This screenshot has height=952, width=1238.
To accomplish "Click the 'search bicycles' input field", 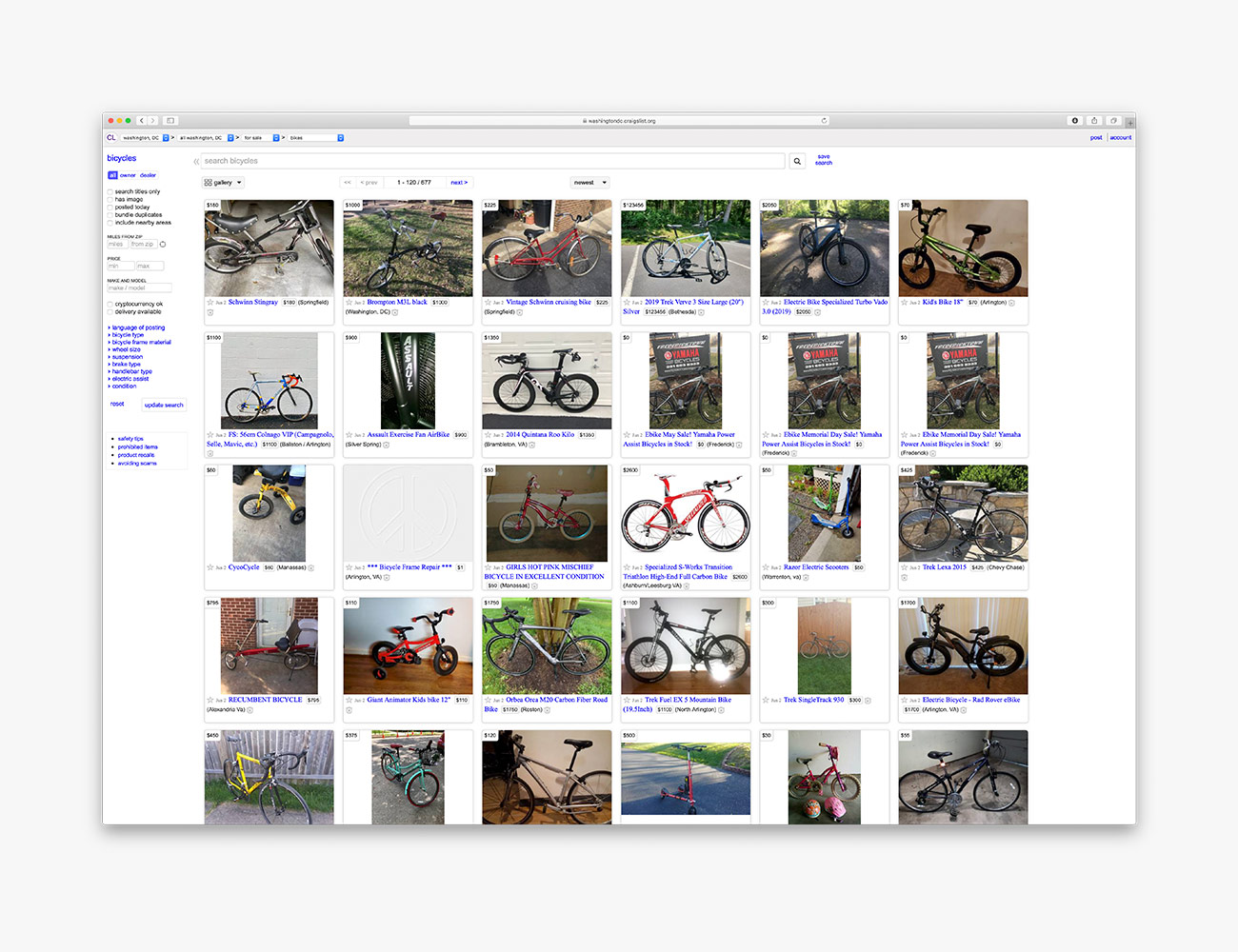I will click(x=492, y=161).
